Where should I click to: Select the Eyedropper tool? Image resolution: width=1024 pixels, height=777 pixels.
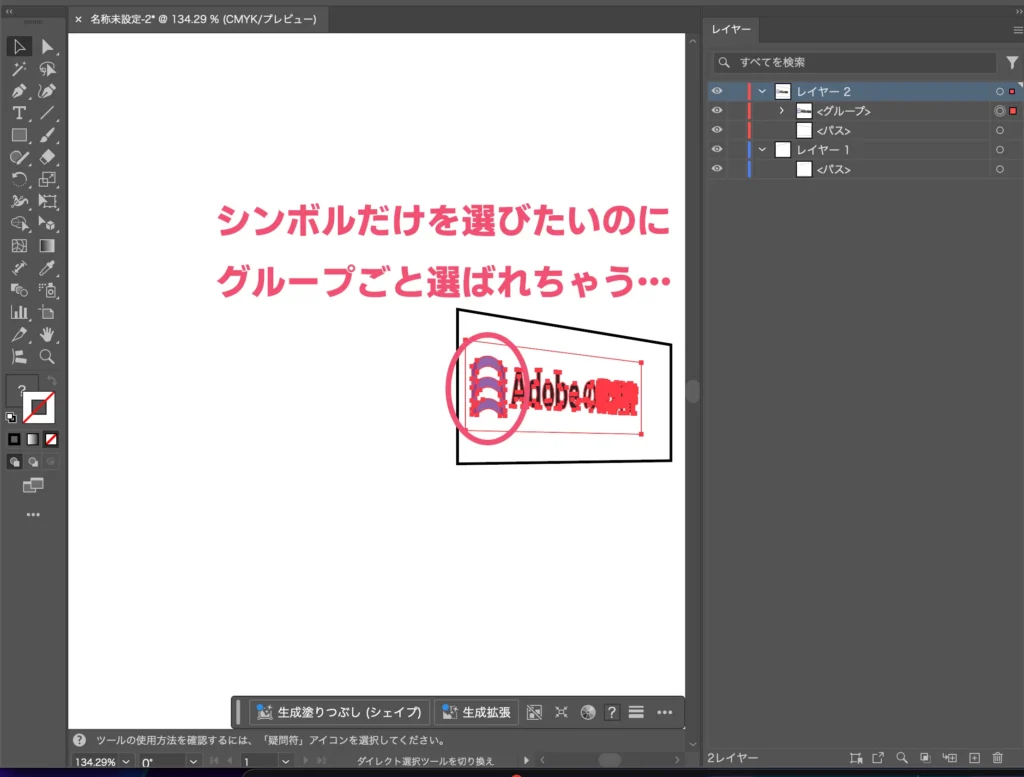point(48,269)
